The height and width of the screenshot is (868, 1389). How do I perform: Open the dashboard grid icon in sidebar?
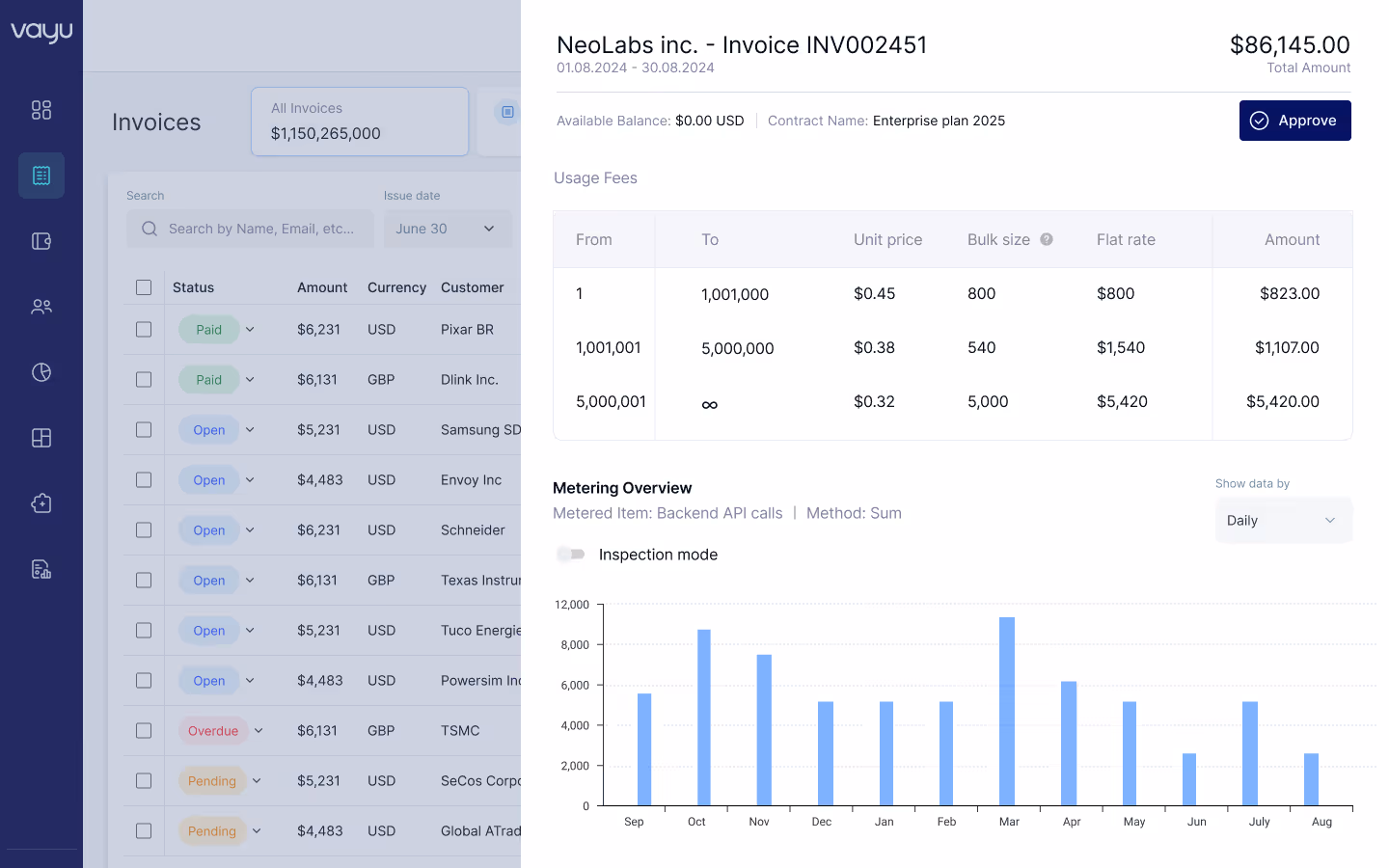[41, 110]
